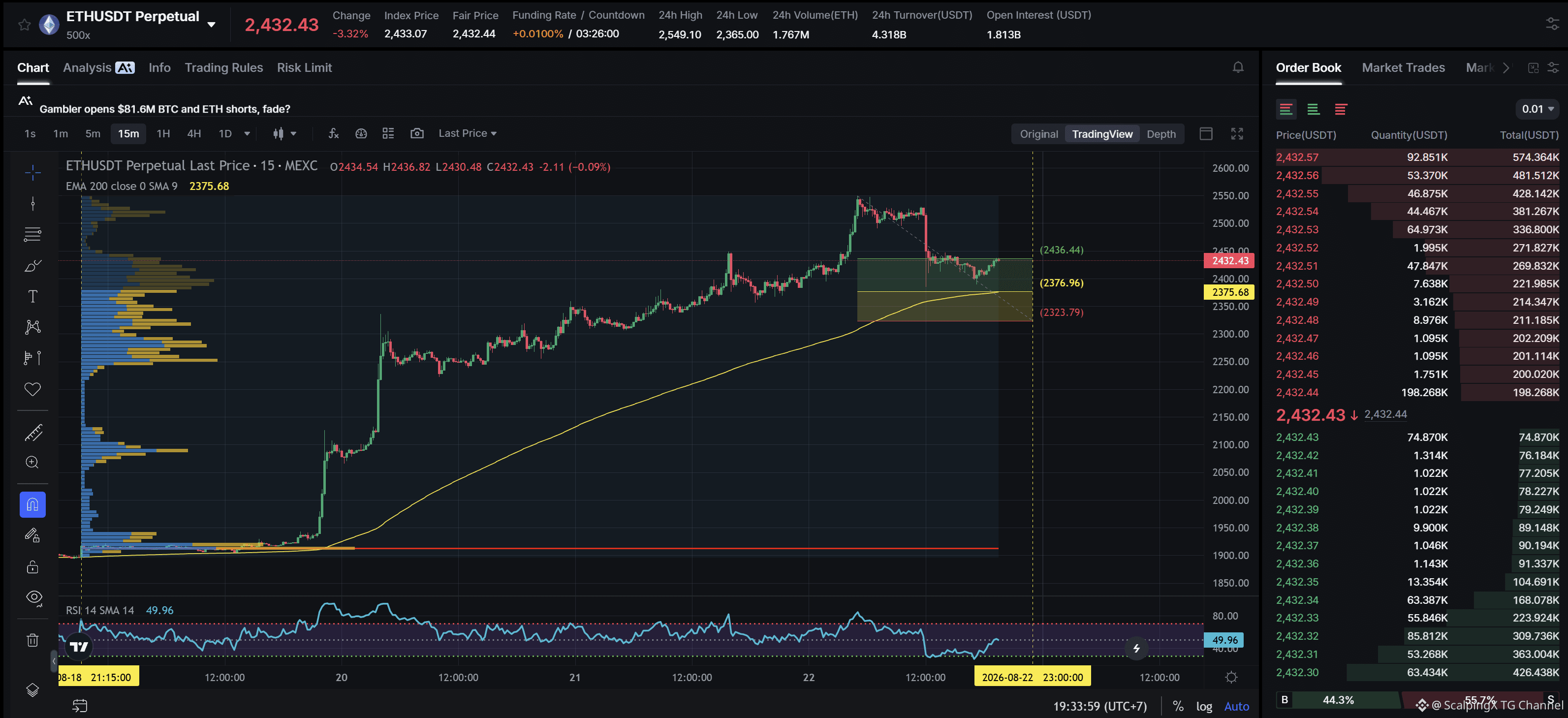The height and width of the screenshot is (718, 1568).
Task: Select the 1H timeframe
Action: click(163, 134)
